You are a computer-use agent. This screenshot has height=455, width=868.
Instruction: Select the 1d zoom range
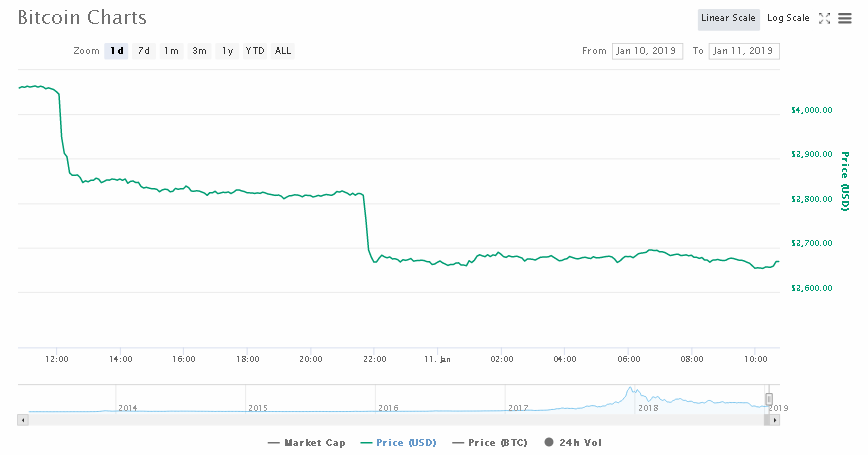(x=116, y=51)
